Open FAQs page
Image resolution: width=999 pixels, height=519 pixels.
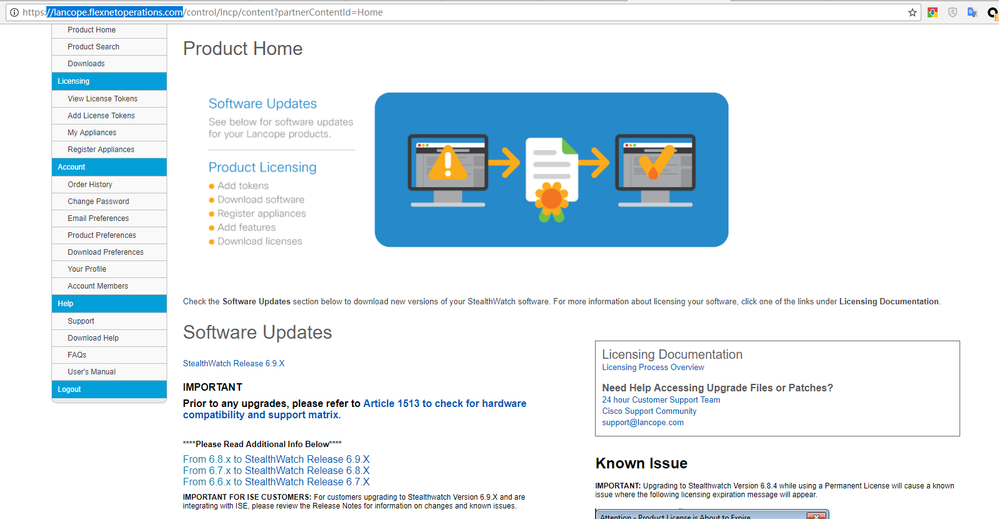[109, 355]
